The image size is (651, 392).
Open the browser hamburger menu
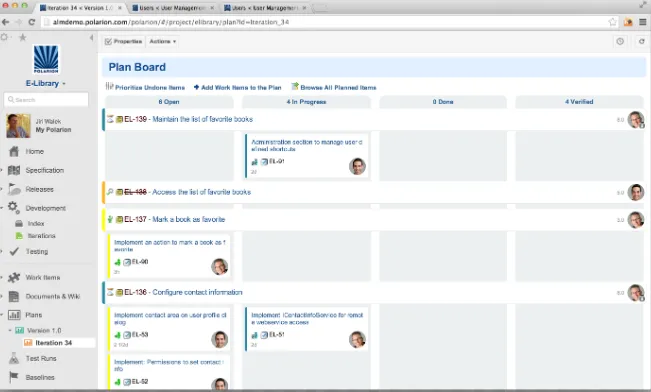(643, 22)
